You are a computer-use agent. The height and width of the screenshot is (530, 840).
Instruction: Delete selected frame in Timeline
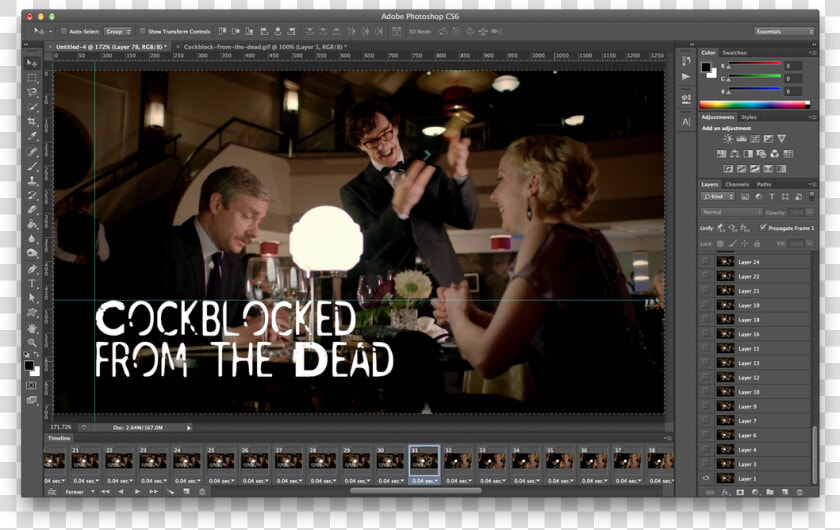[x=202, y=491]
